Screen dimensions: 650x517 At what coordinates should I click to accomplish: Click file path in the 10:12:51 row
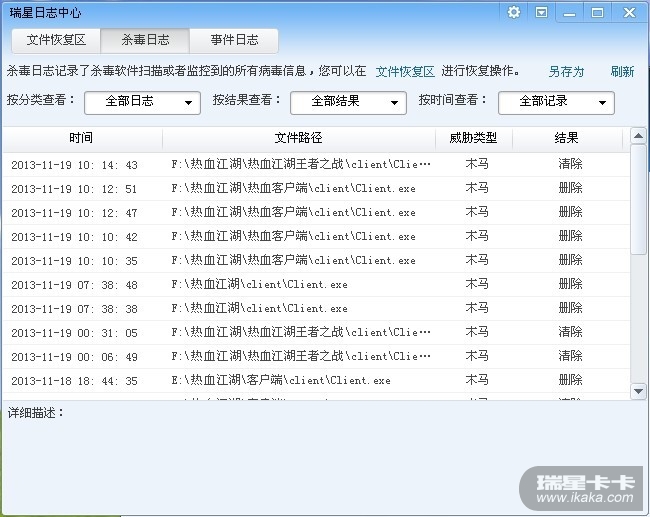[x=293, y=189]
